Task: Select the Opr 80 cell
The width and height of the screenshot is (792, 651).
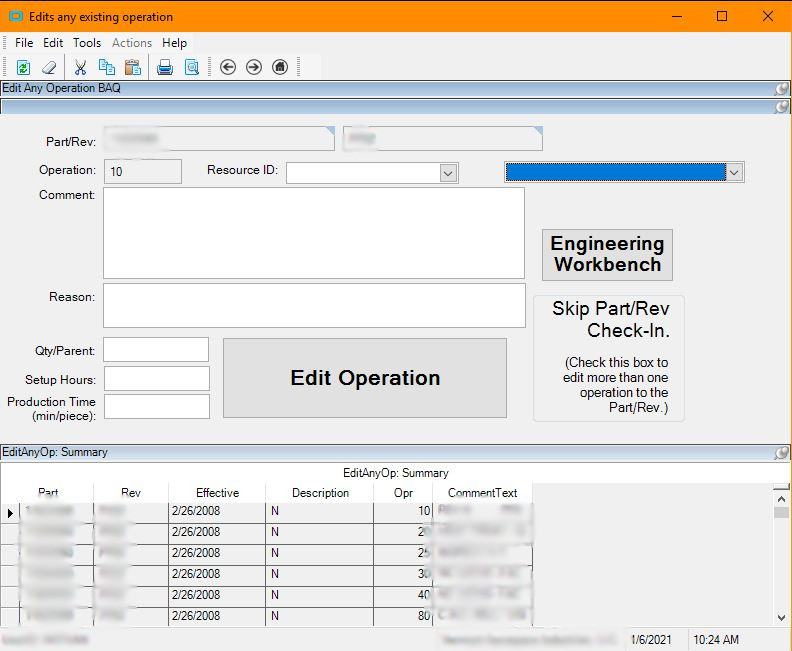Action: click(403, 616)
